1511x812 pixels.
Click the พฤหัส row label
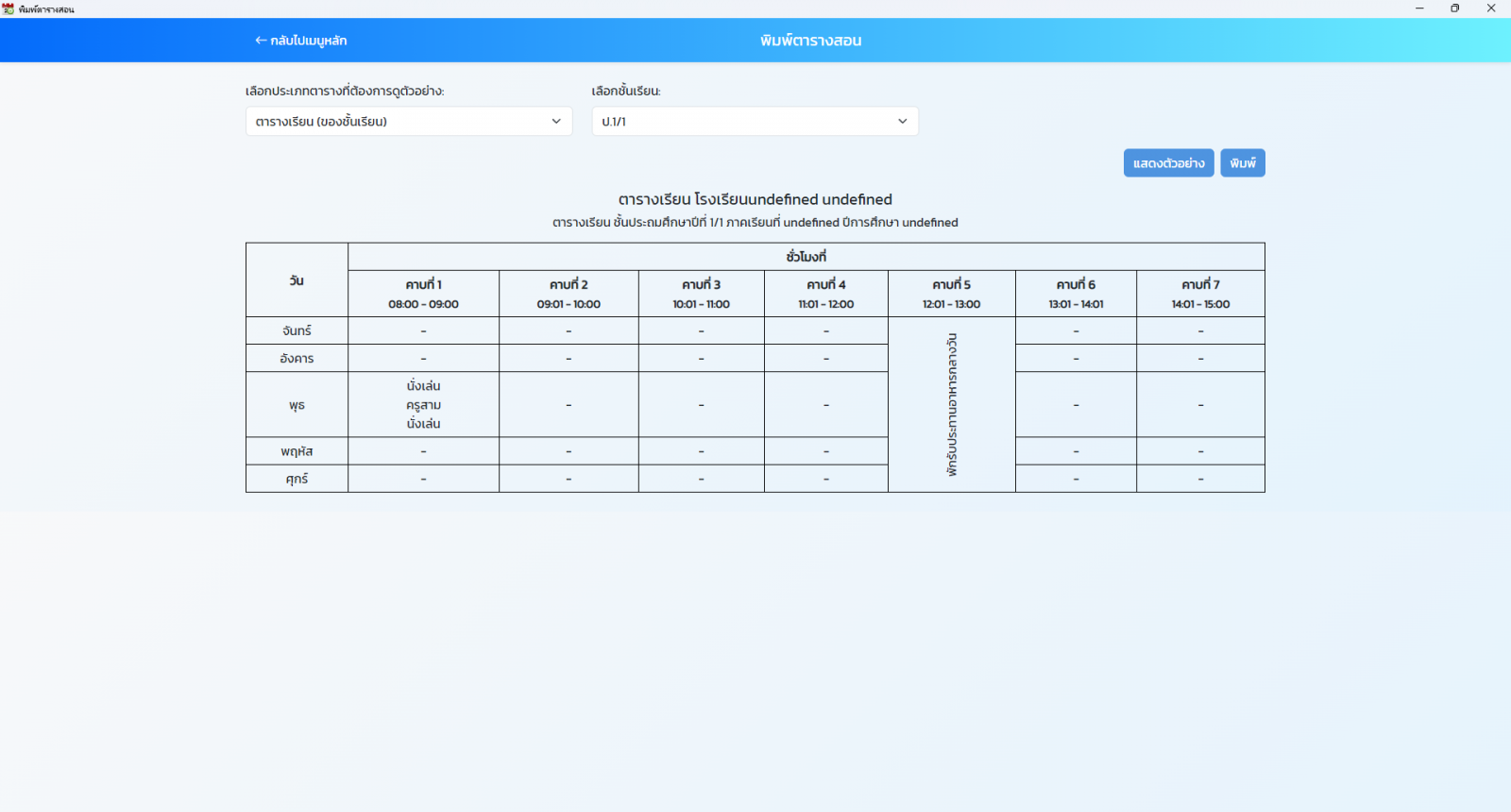(x=297, y=451)
